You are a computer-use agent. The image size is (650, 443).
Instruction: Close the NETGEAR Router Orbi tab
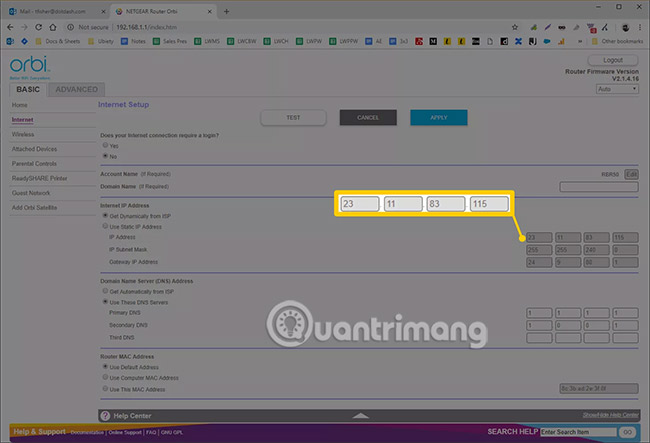pyautogui.click(x=209, y=12)
